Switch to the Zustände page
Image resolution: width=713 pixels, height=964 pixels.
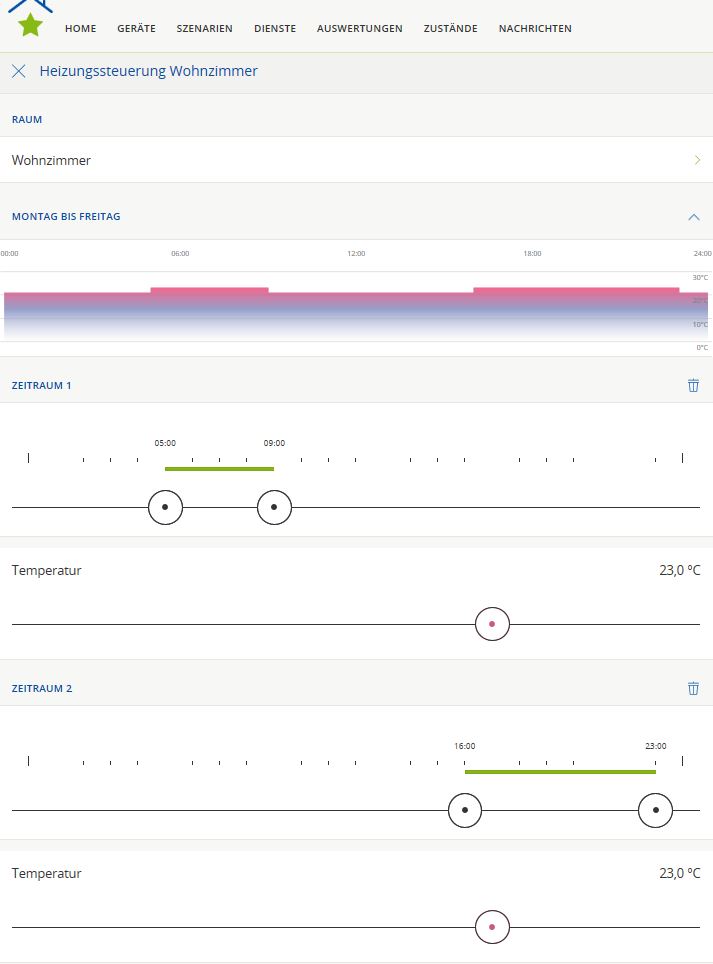(450, 29)
